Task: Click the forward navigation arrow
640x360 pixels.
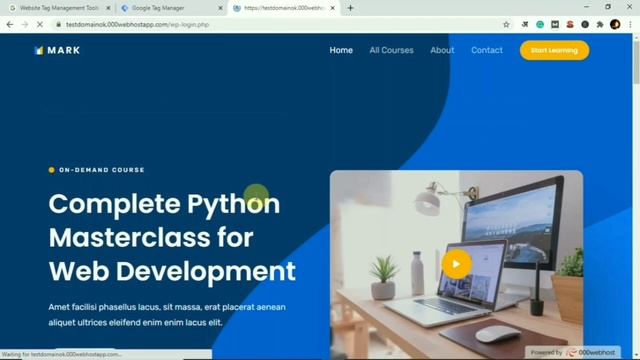Action: 25,24
